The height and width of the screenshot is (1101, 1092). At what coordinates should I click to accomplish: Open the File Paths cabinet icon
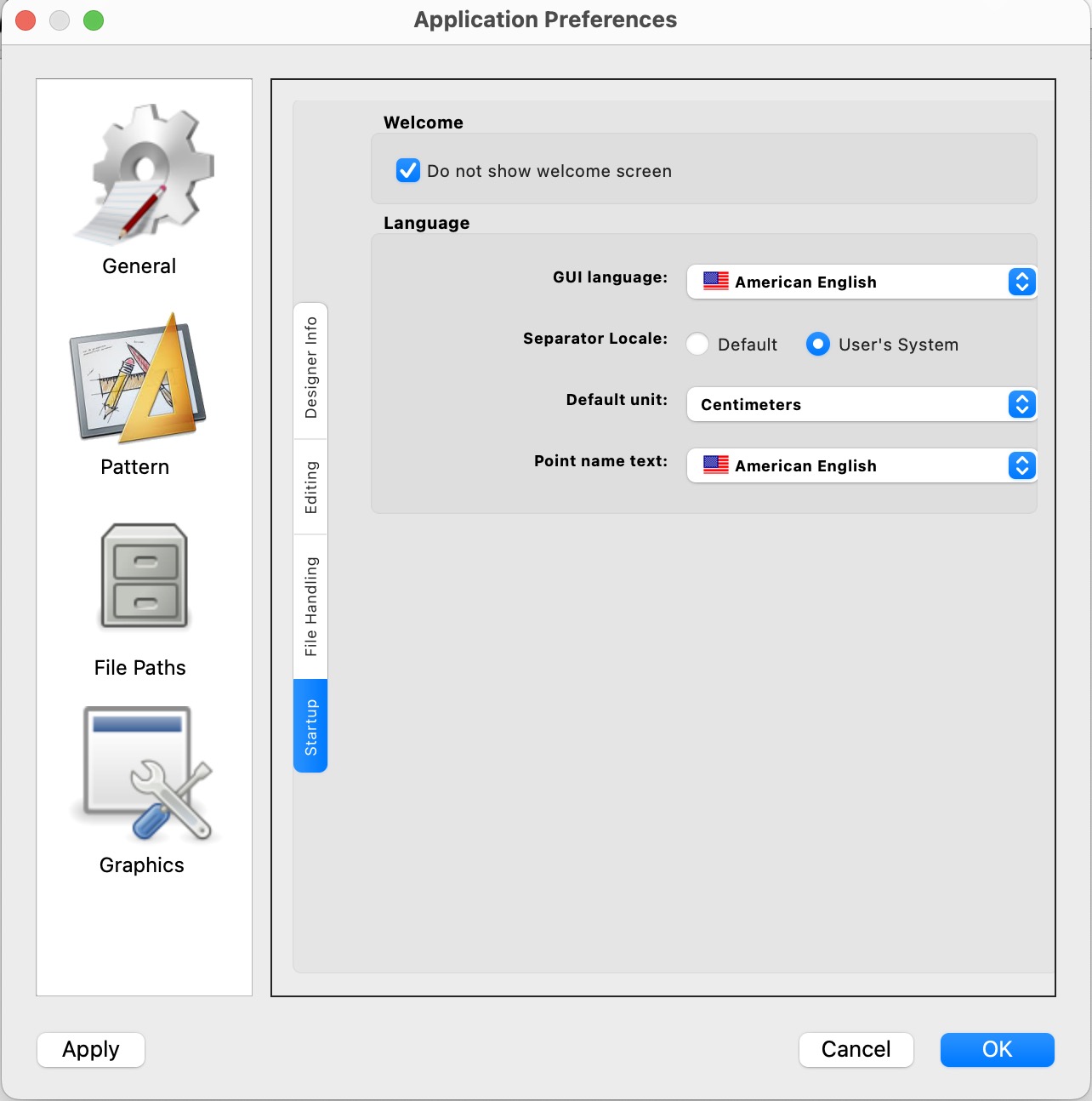tap(144, 577)
